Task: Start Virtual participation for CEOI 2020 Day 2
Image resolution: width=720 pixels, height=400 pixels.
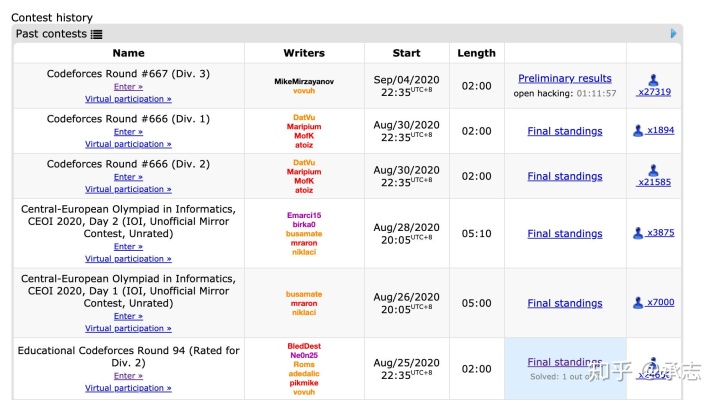Action: (128, 259)
